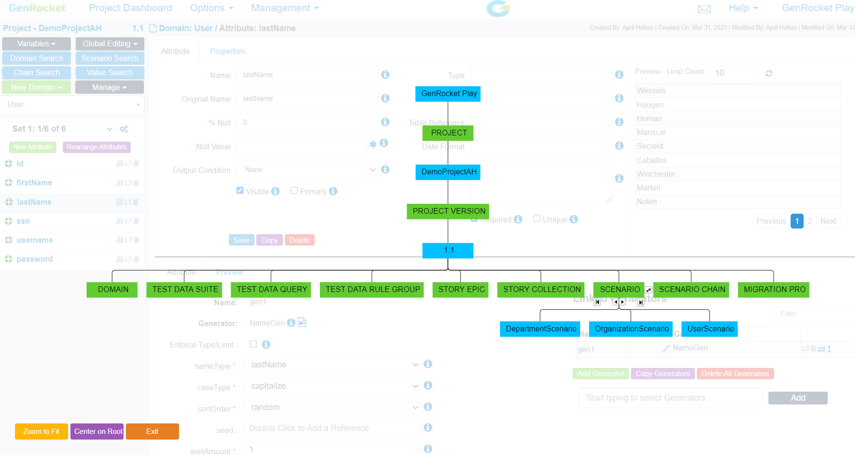This screenshot has height=455, width=855.
Task: Click the orange Exit button
Action: pyautogui.click(x=152, y=432)
